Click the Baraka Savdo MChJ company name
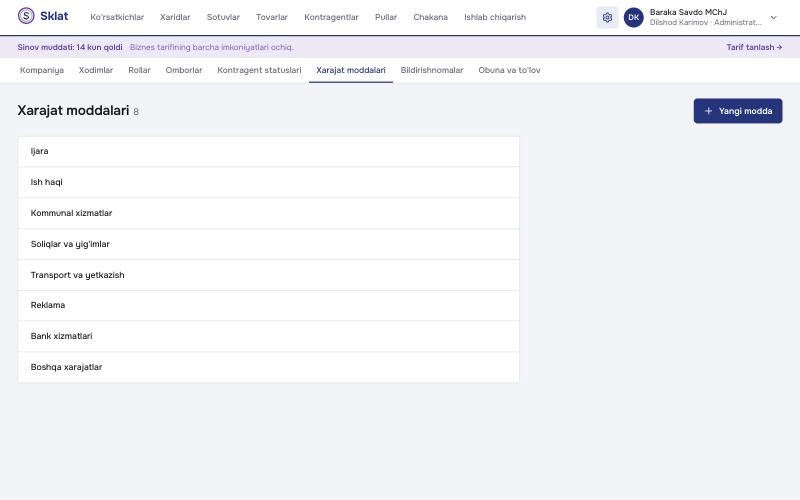 pyautogui.click(x=688, y=12)
